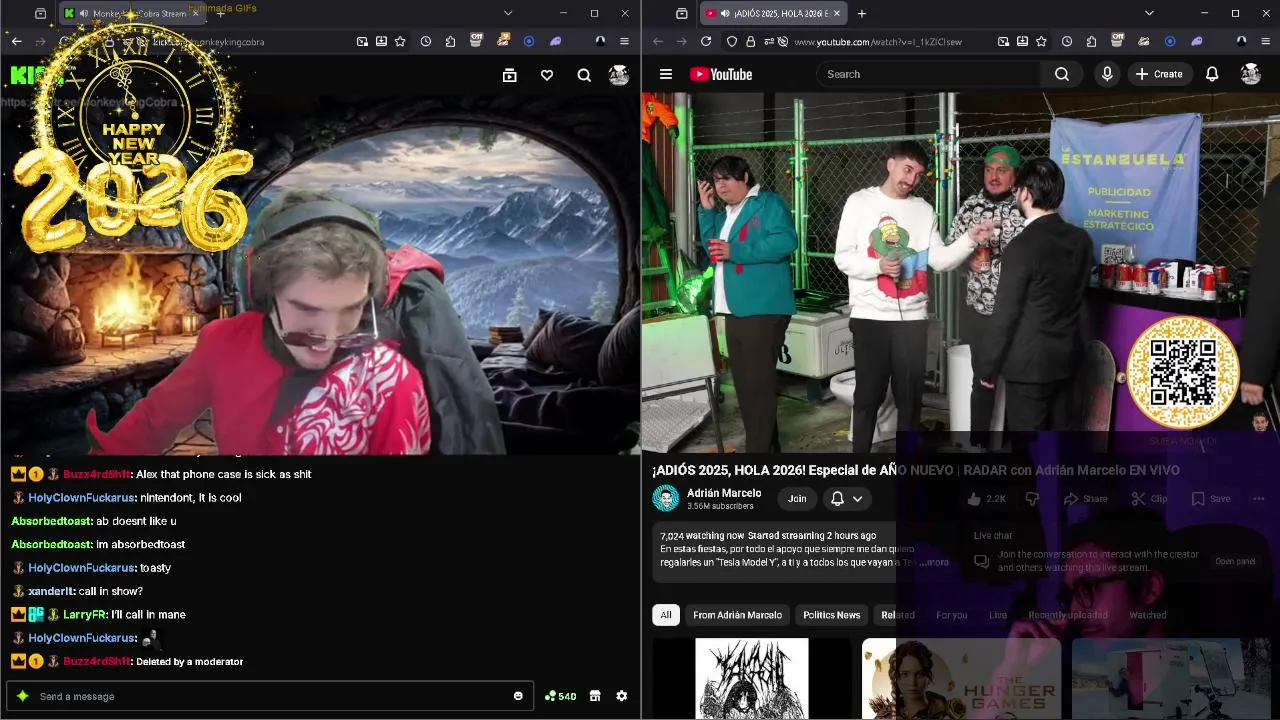Go to YouTube home logo

[720, 74]
